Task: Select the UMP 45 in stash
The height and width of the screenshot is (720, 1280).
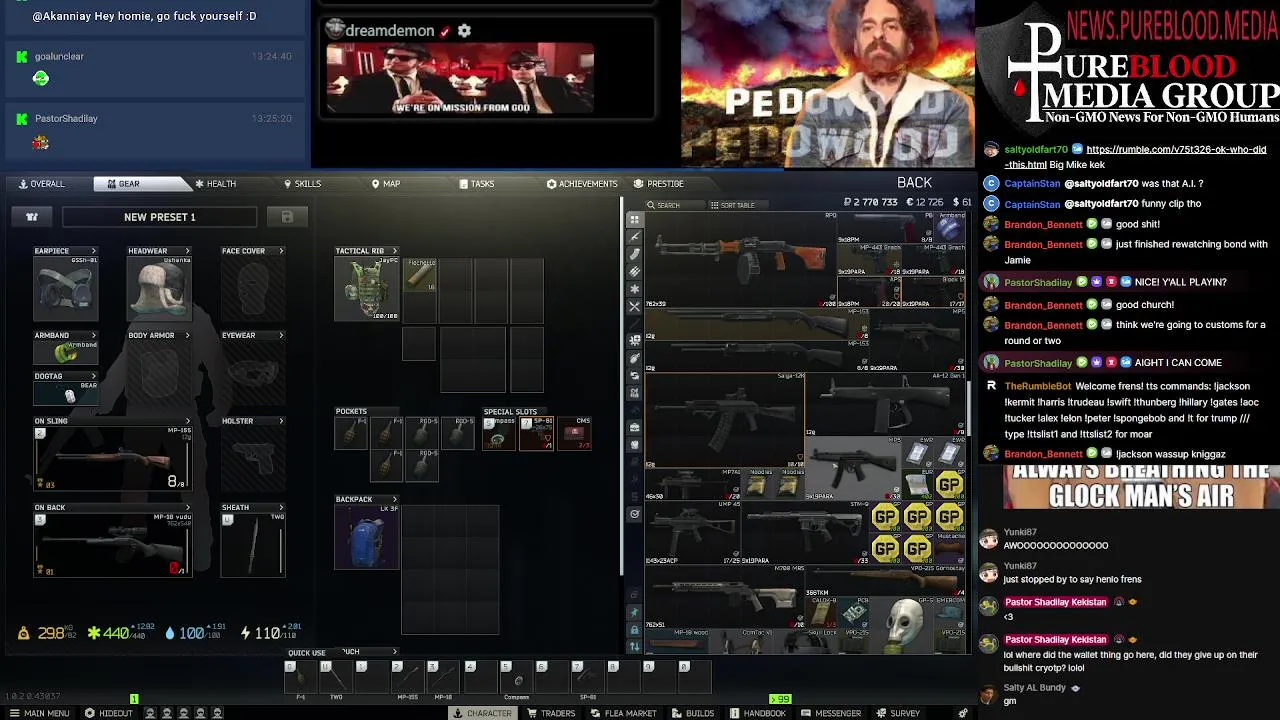Action: 692,532
